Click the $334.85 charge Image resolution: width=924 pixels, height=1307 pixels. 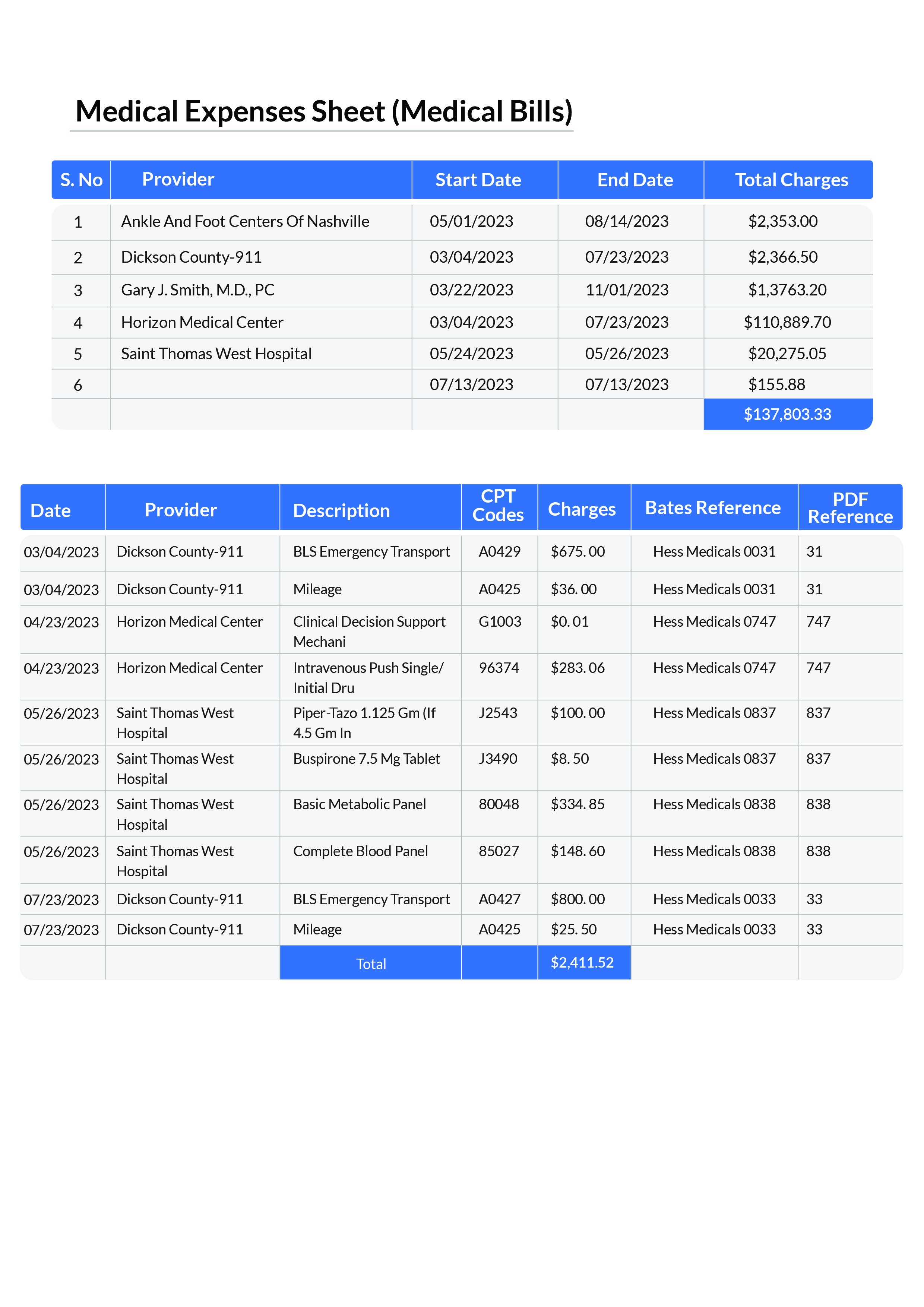[577, 804]
